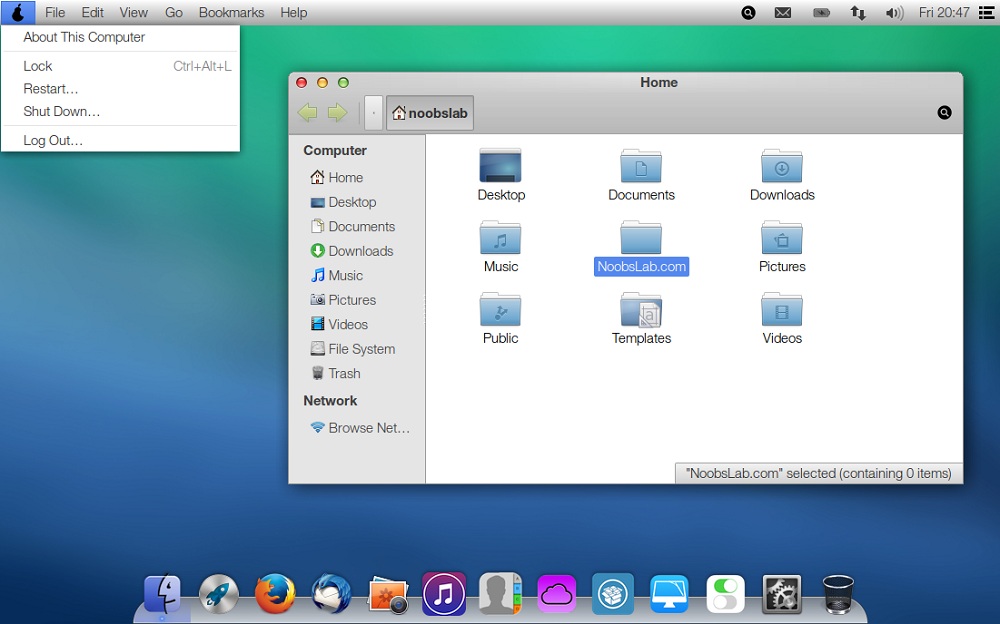Click the volume icon in the menu bar
This screenshot has width=1000, height=624.
tap(894, 13)
